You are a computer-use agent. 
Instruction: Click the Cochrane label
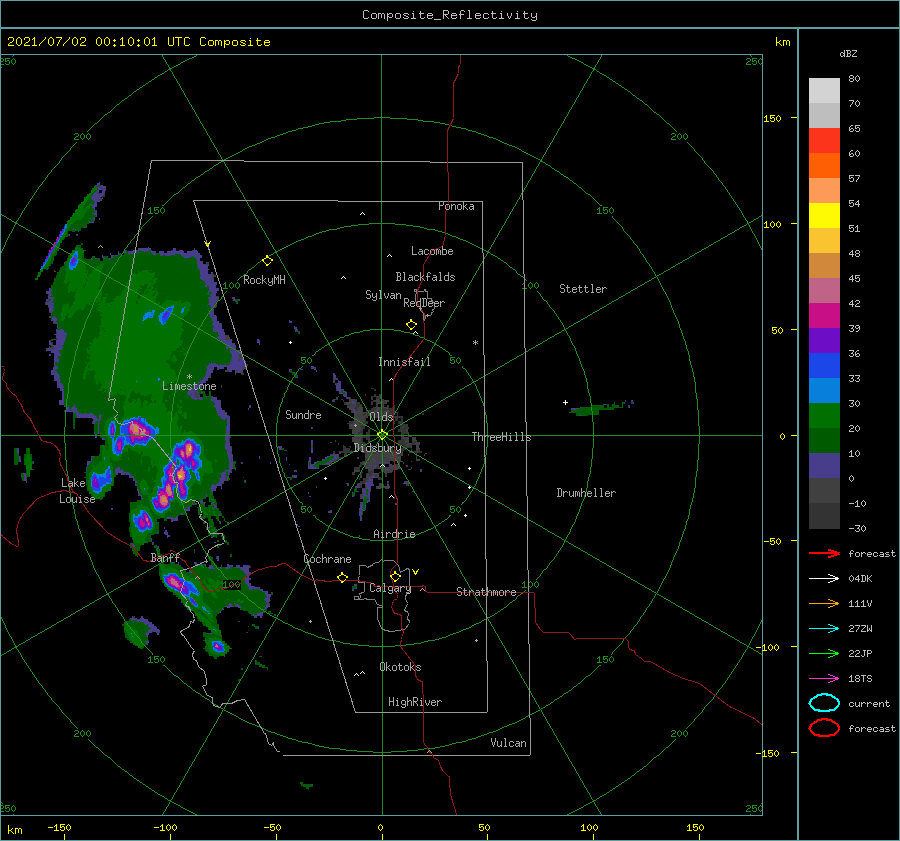coord(327,559)
